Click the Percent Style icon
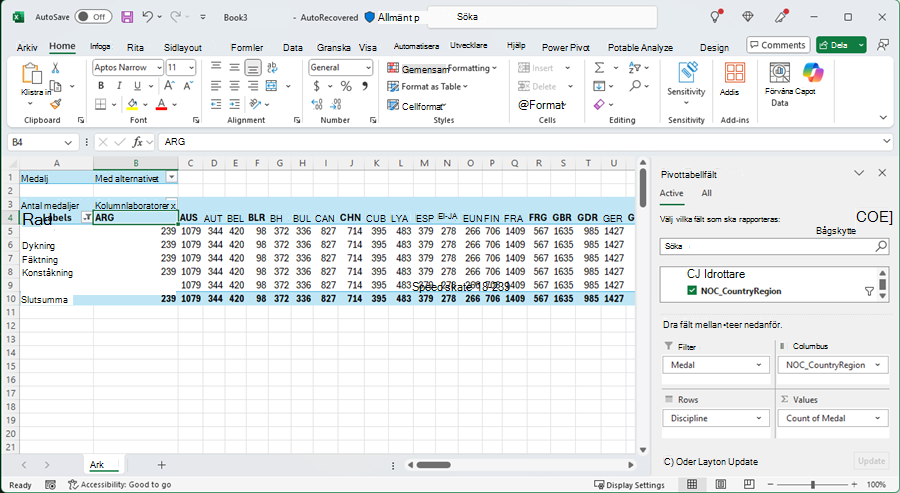The width and height of the screenshot is (900, 493). (x=346, y=86)
